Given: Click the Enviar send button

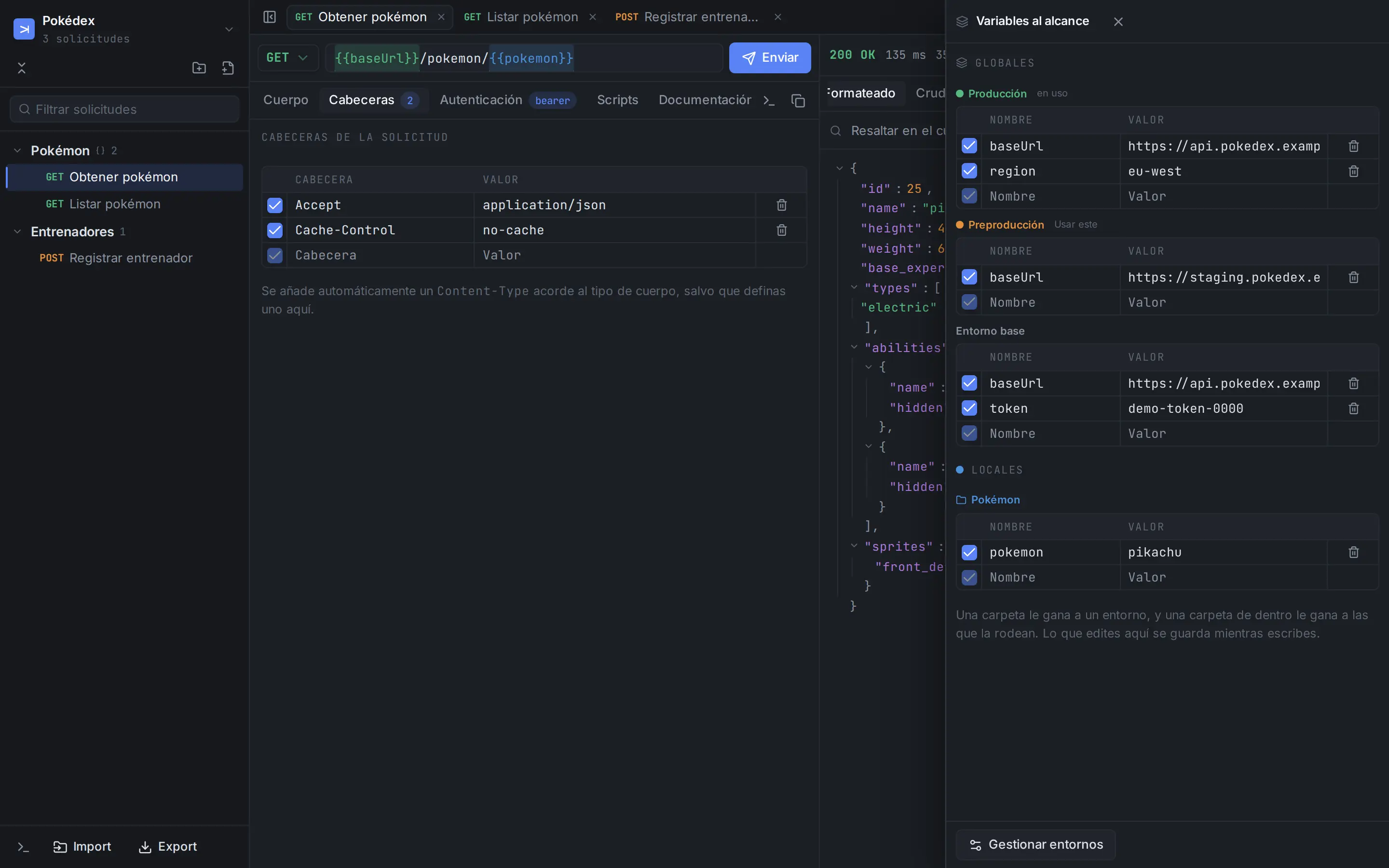Looking at the screenshot, I should point(770,57).
